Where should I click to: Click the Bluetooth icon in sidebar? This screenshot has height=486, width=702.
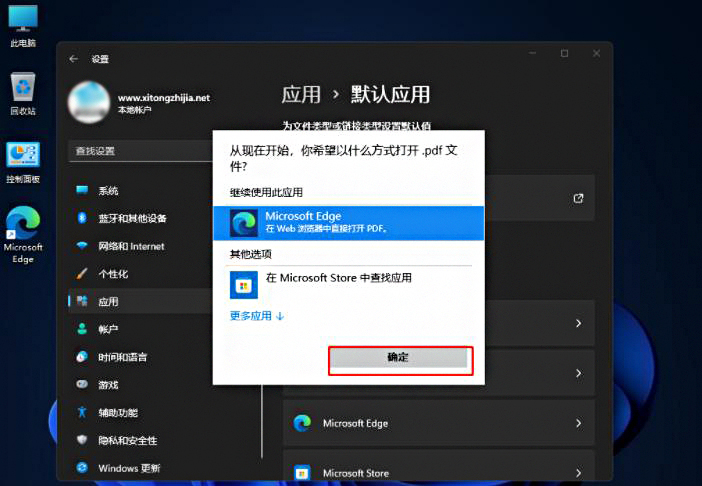pos(82,218)
